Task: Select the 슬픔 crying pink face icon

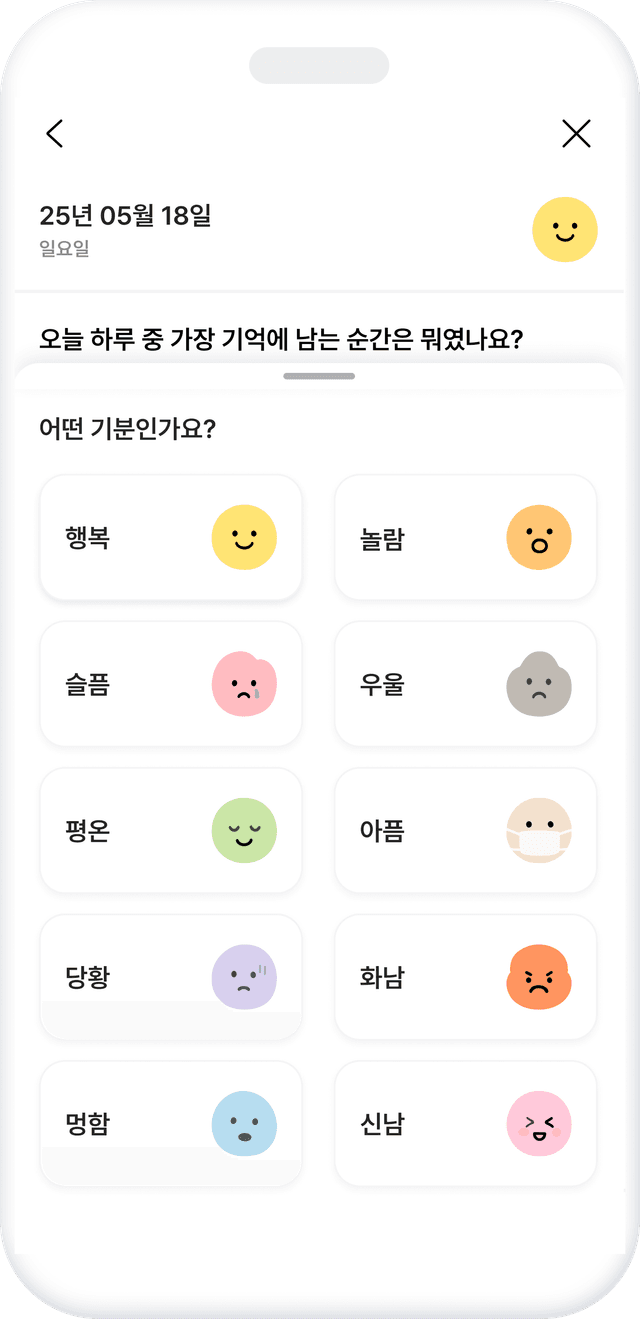Action: (244, 684)
